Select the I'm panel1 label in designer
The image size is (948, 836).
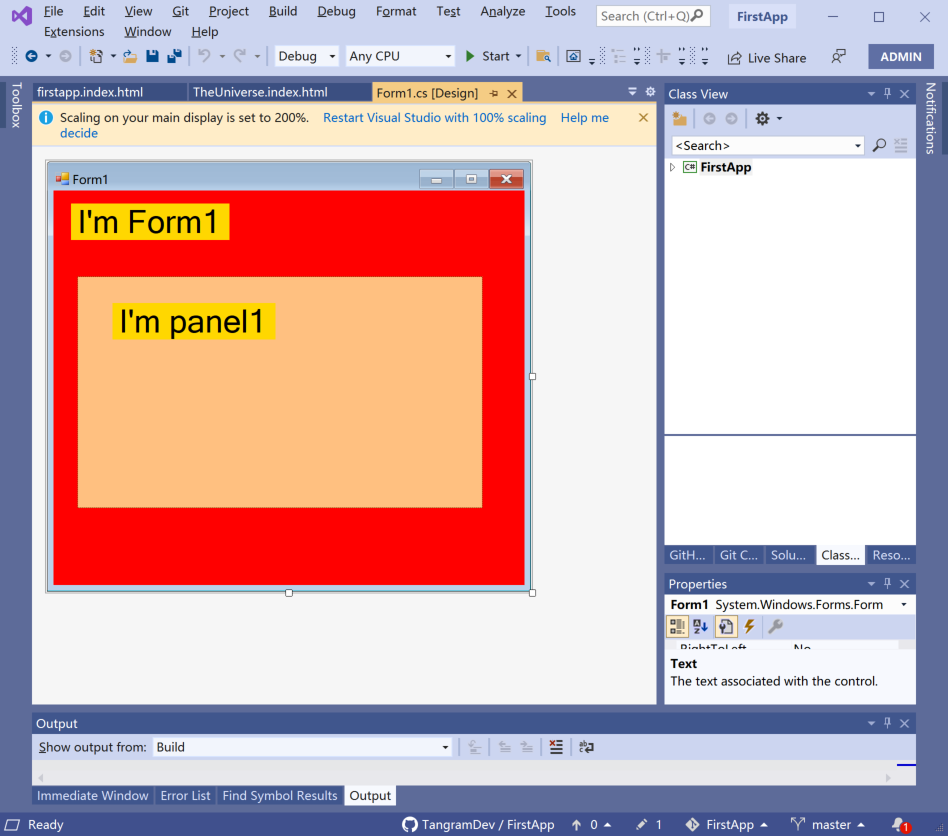pyautogui.click(x=192, y=321)
